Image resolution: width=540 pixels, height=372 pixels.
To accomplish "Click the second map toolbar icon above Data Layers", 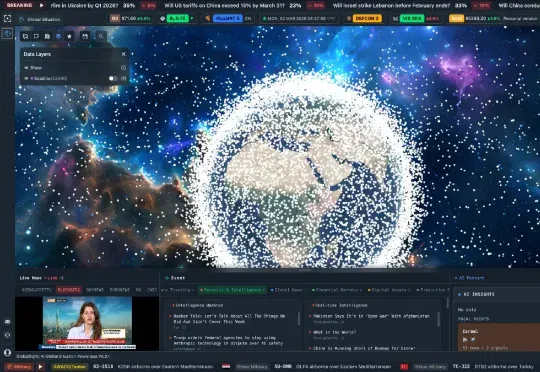I will [x=36, y=36].
